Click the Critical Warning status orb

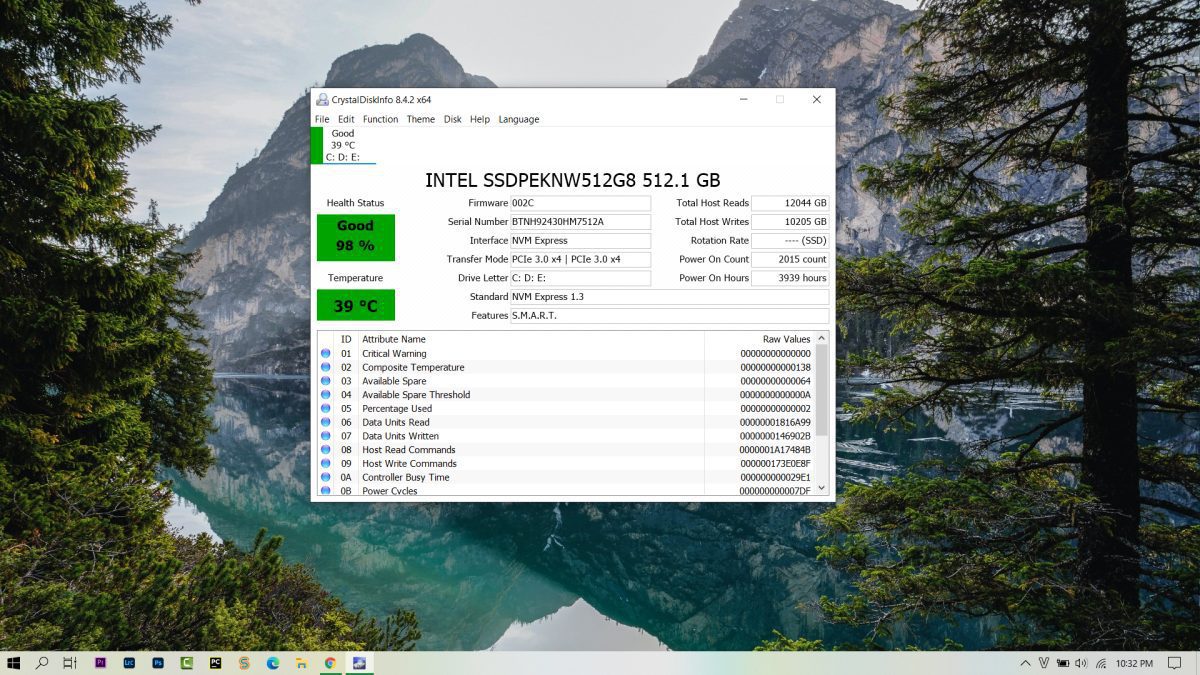(325, 353)
